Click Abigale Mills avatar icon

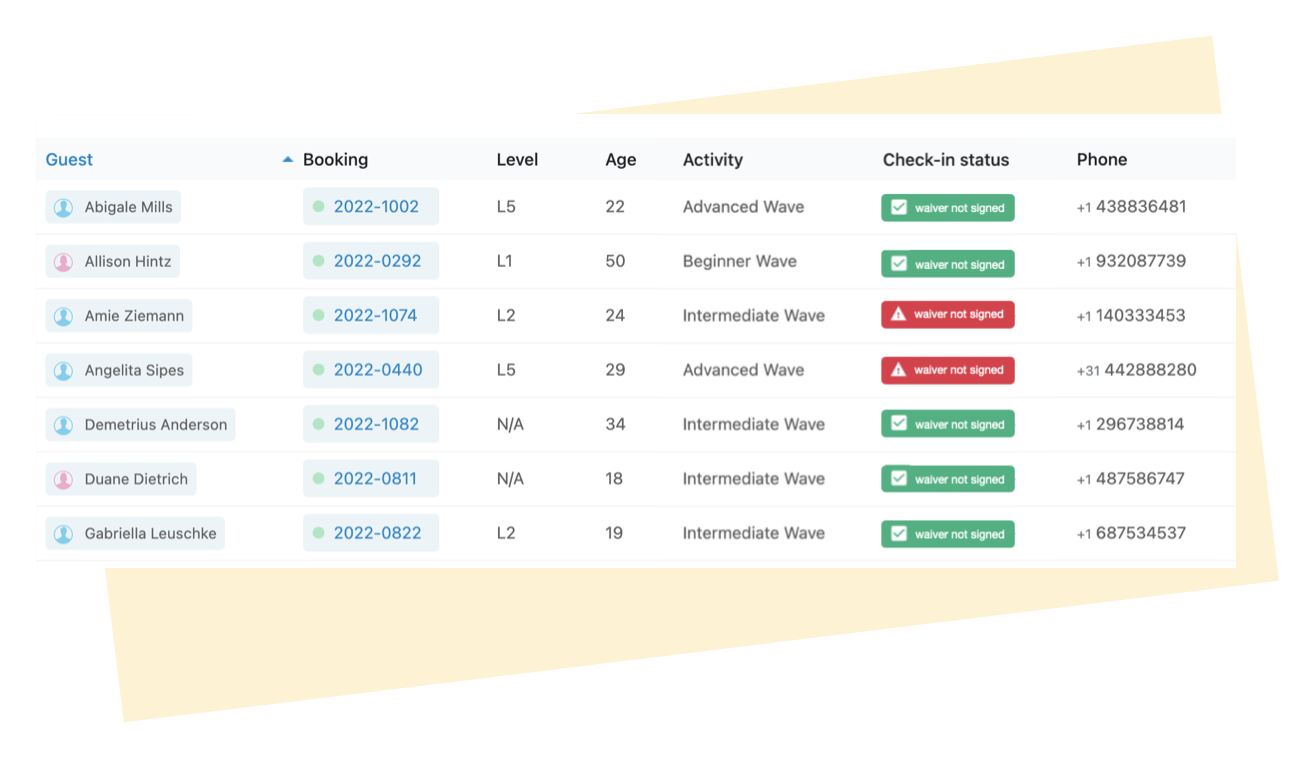point(63,207)
